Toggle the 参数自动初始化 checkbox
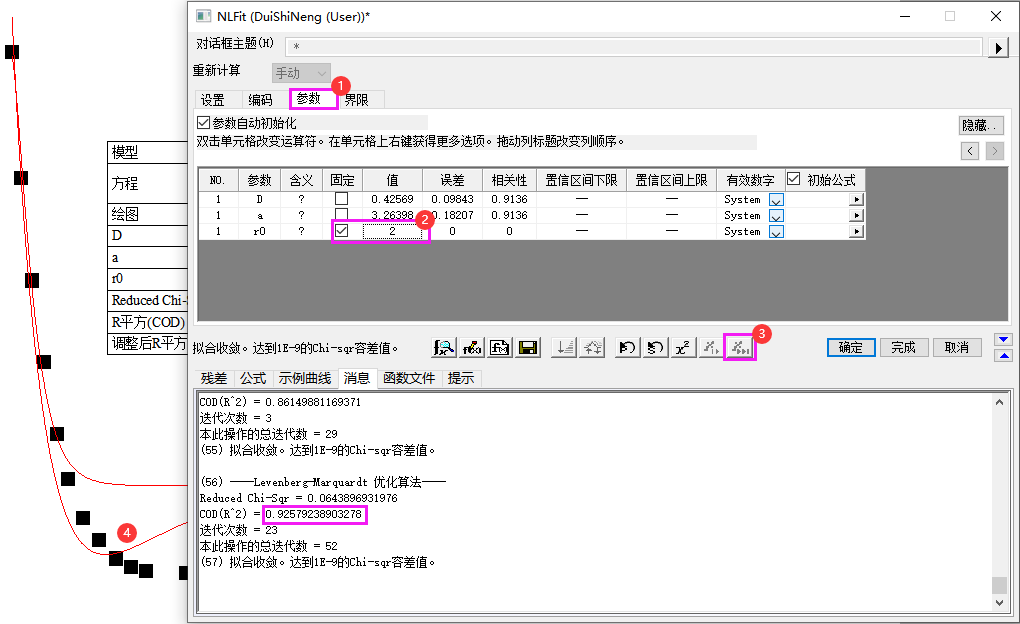The width and height of the screenshot is (1020, 624). click(204, 122)
